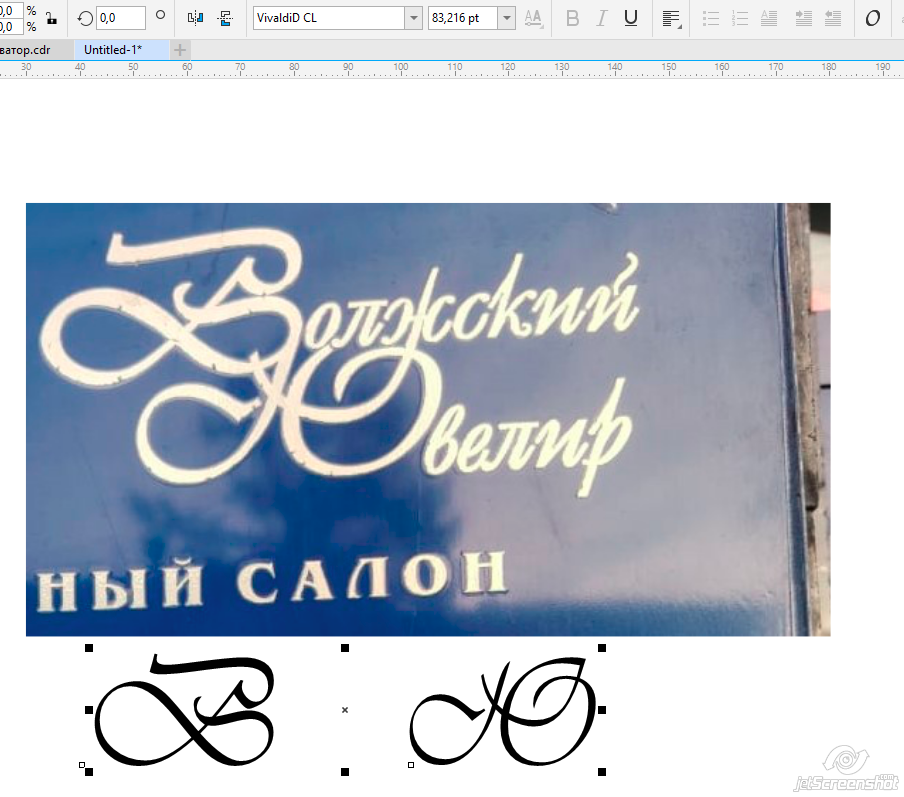This screenshot has height=797, width=904.
Task: Click the VivaldiD CL font name field
Action: click(329, 18)
